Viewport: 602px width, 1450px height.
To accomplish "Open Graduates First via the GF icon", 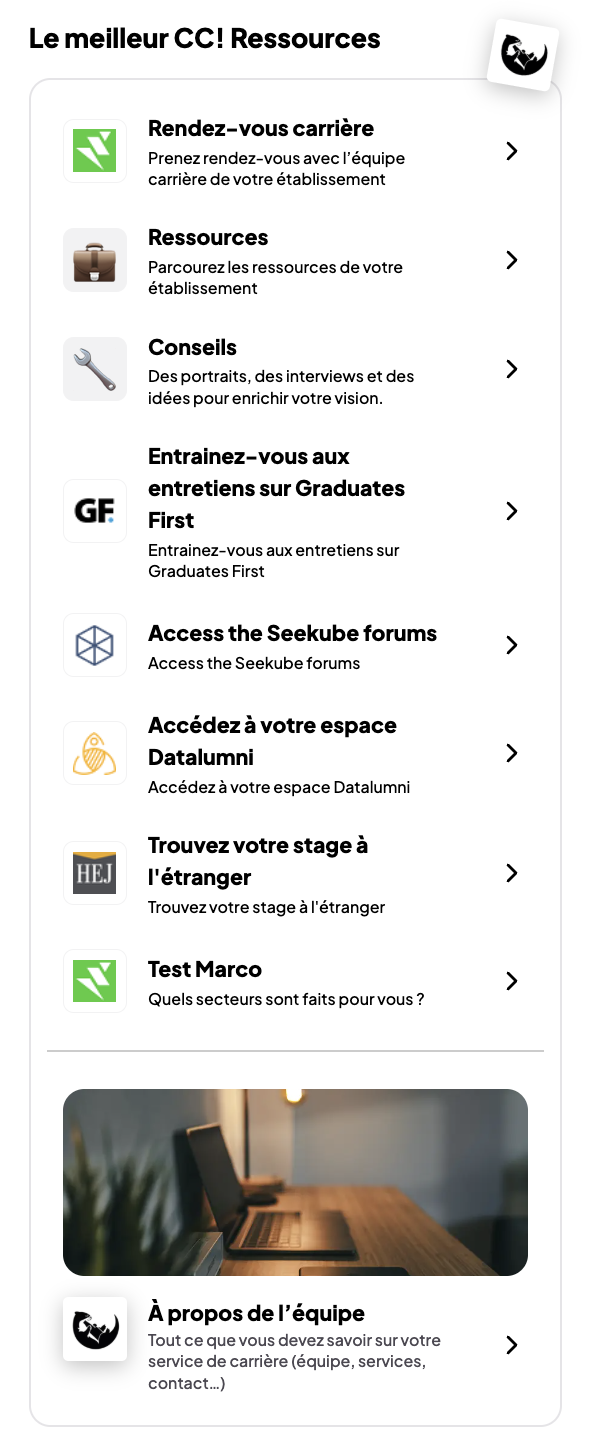I will coord(94,511).
